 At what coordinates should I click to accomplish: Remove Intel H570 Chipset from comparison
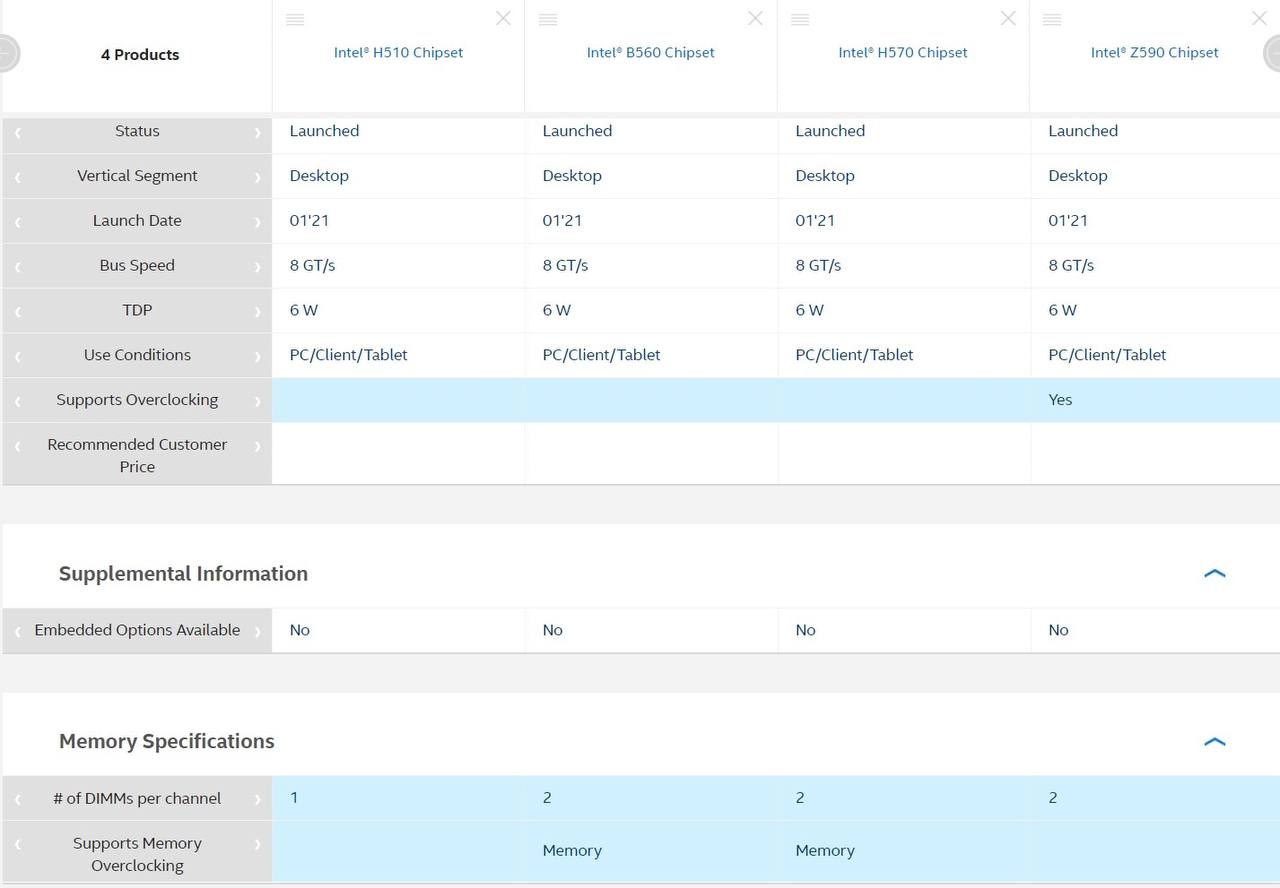1008,18
